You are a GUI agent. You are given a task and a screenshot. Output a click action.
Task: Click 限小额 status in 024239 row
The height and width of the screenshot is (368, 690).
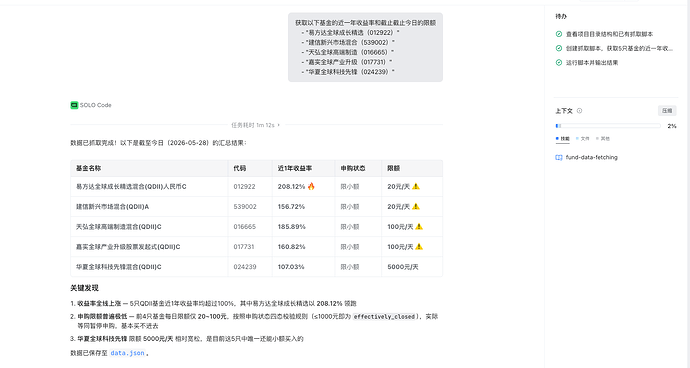point(350,267)
